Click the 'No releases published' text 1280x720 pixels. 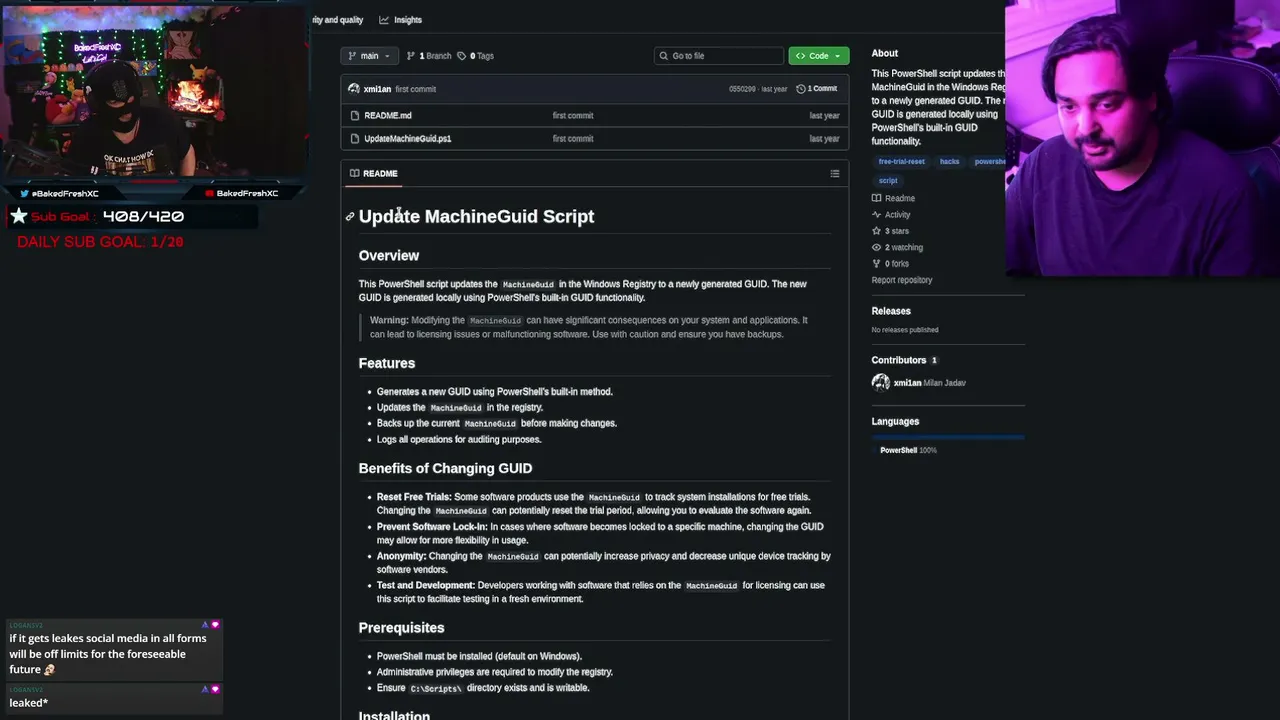pyautogui.click(x=905, y=330)
